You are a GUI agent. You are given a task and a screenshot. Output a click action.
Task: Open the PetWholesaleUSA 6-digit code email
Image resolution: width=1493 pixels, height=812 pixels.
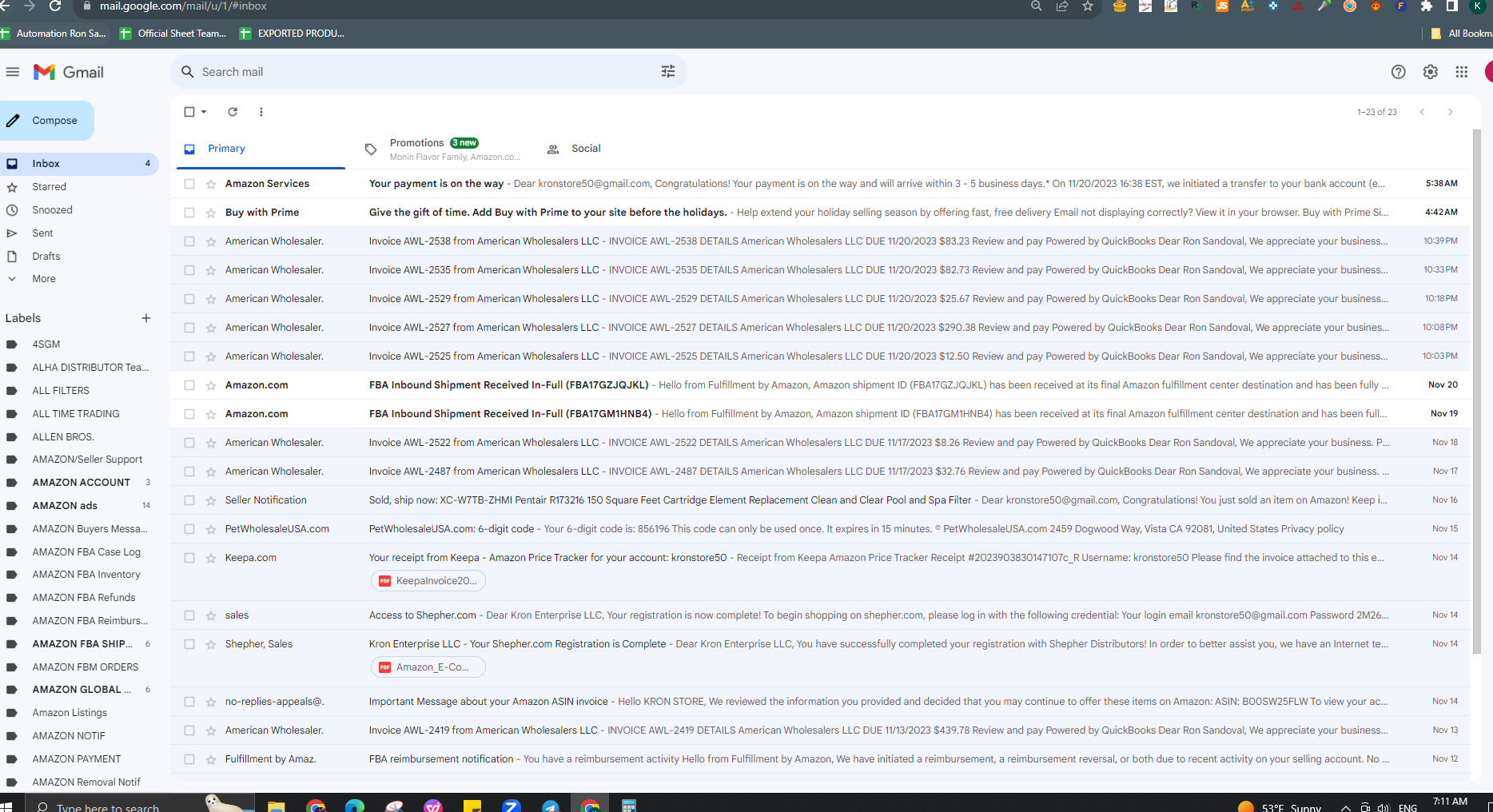click(x=822, y=529)
